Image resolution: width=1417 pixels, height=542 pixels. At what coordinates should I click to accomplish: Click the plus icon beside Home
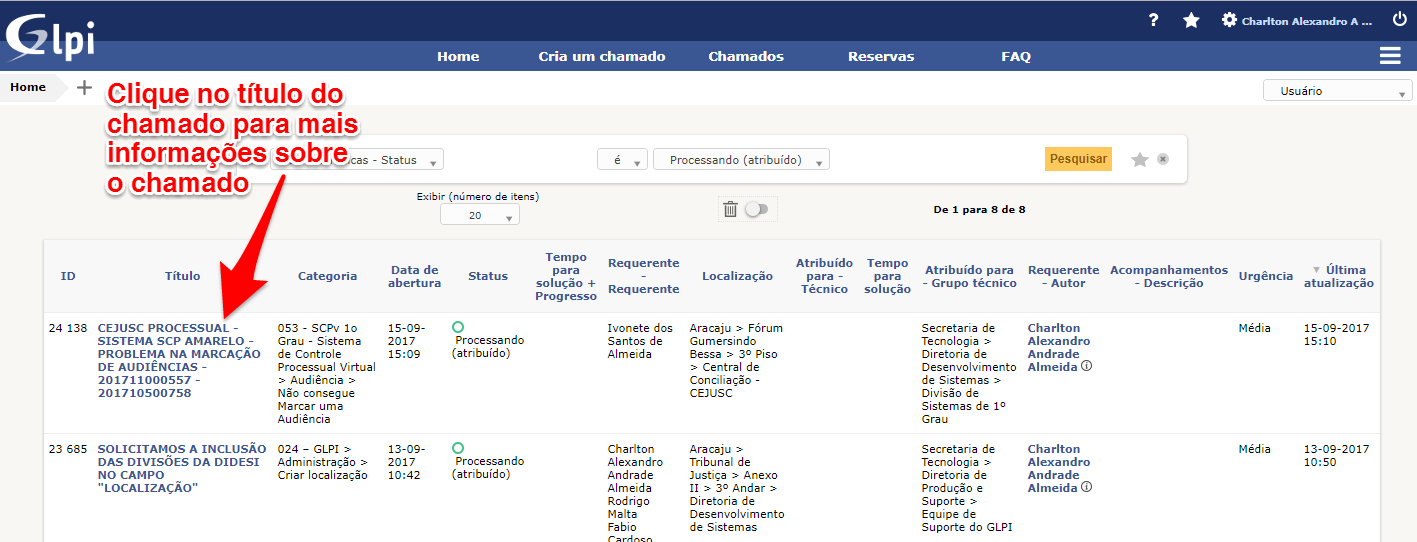[x=85, y=88]
